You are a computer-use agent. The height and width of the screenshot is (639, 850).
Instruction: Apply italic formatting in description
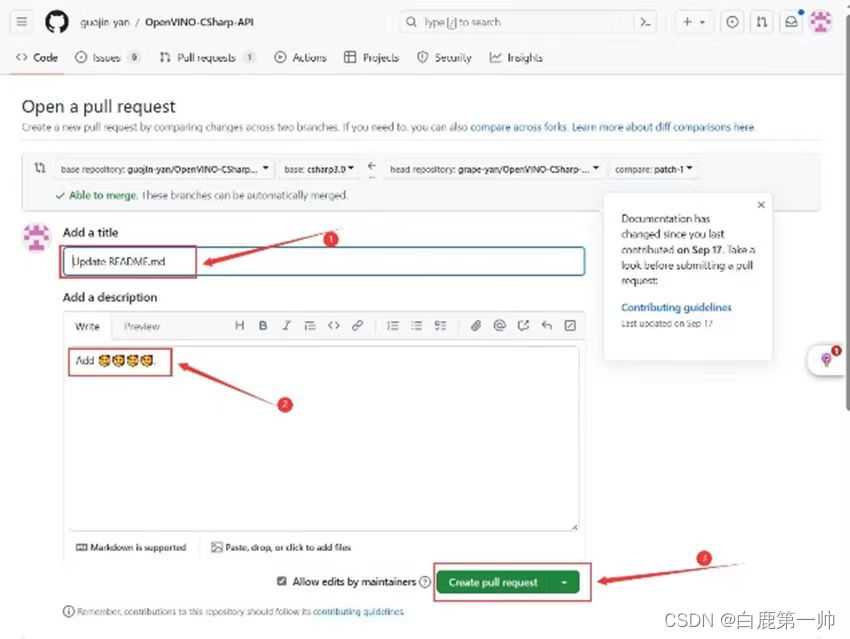coord(286,326)
